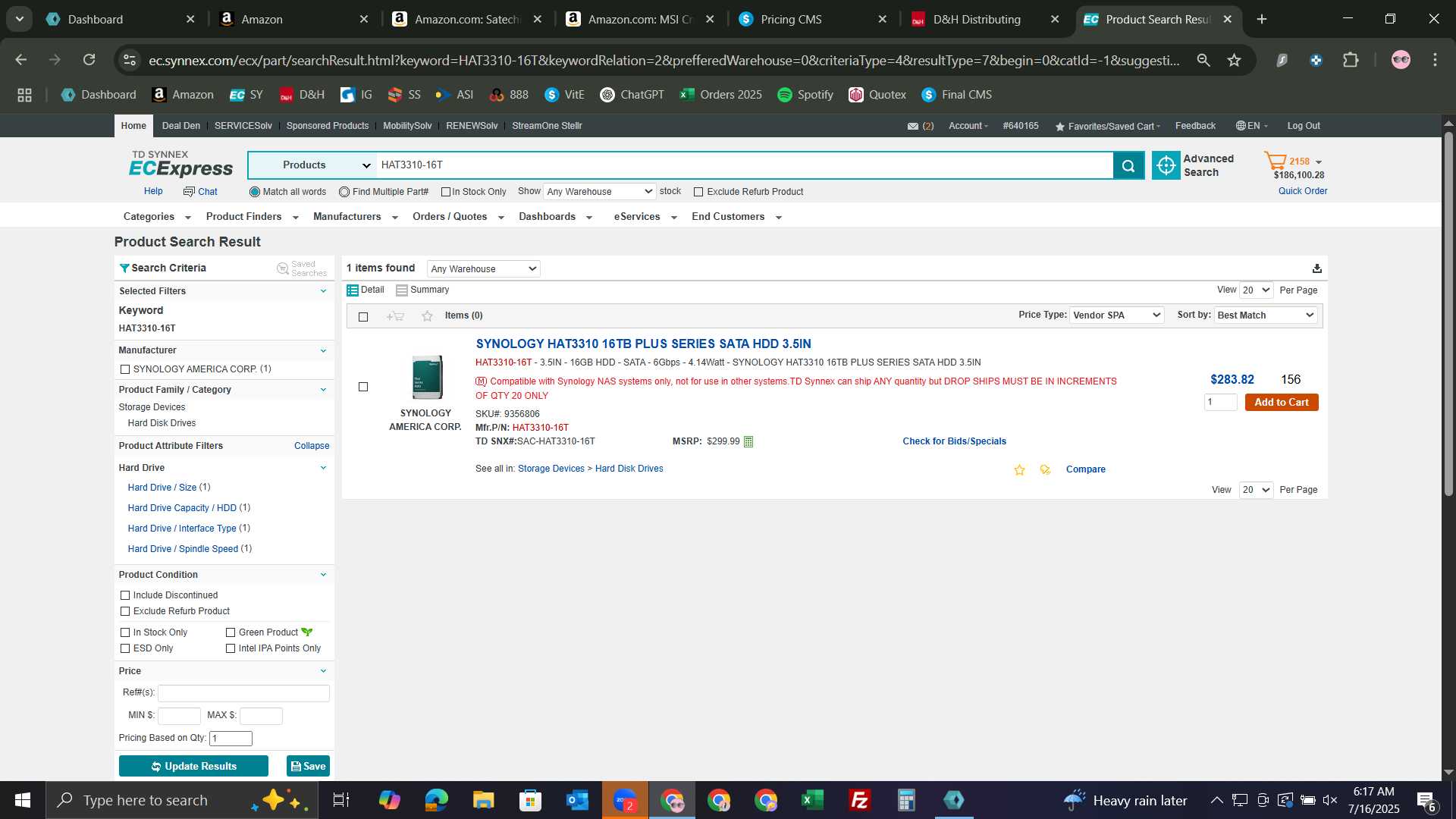The image size is (1456, 819).
Task: Click the add-selected-to-cart icon in items header
Action: click(395, 316)
